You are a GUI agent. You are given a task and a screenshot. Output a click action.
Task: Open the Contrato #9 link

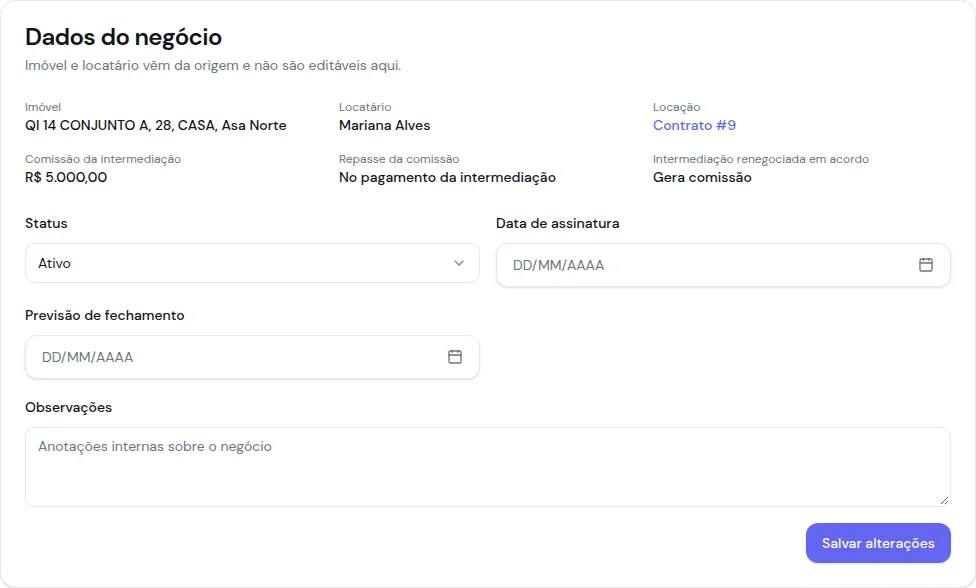[694, 125]
